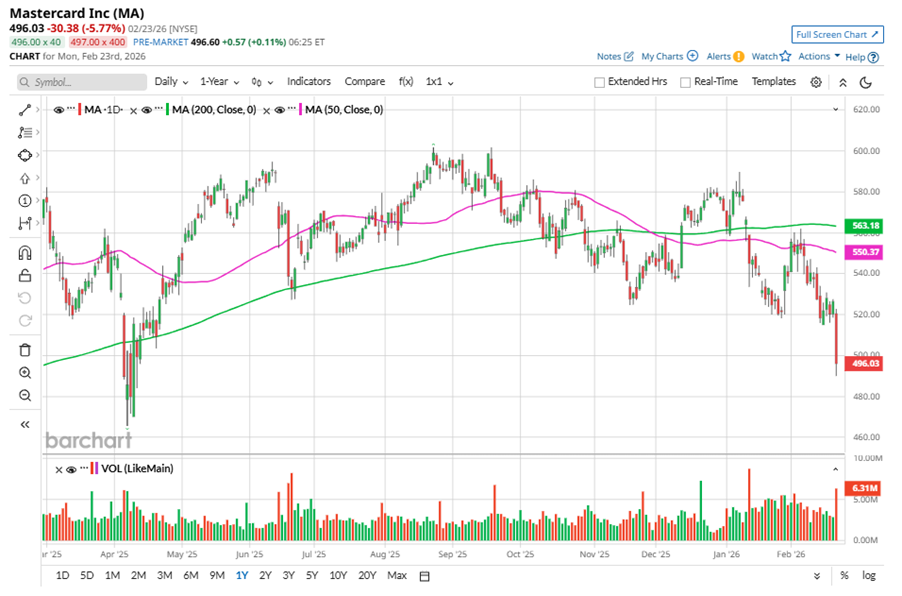
Task: Select the 6M time range tab
Action: tap(190, 575)
